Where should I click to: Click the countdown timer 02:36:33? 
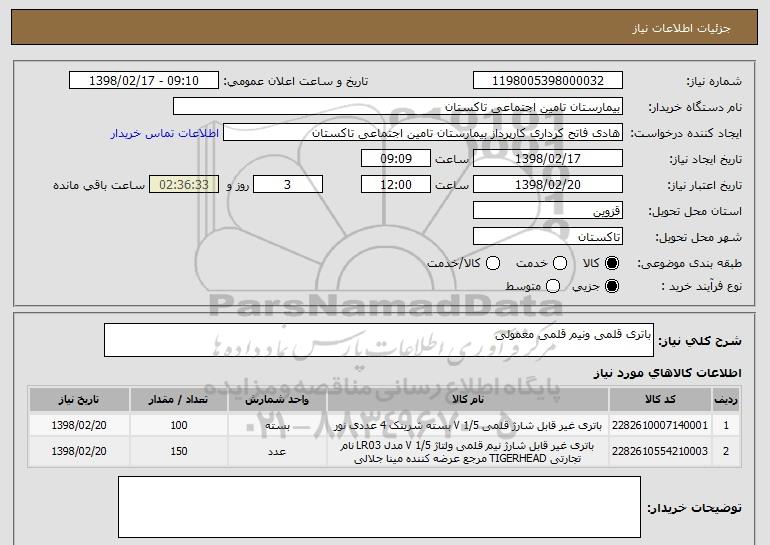coord(184,185)
